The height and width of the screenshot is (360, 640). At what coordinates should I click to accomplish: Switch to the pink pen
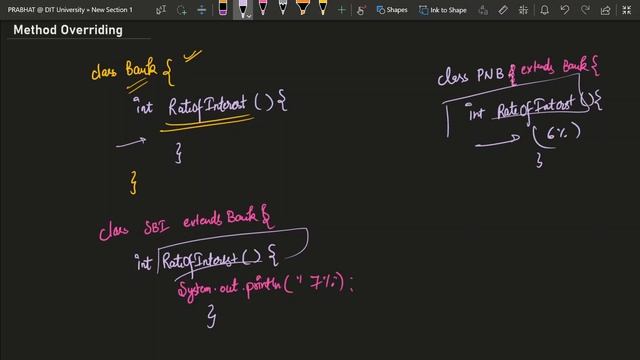click(x=263, y=8)
